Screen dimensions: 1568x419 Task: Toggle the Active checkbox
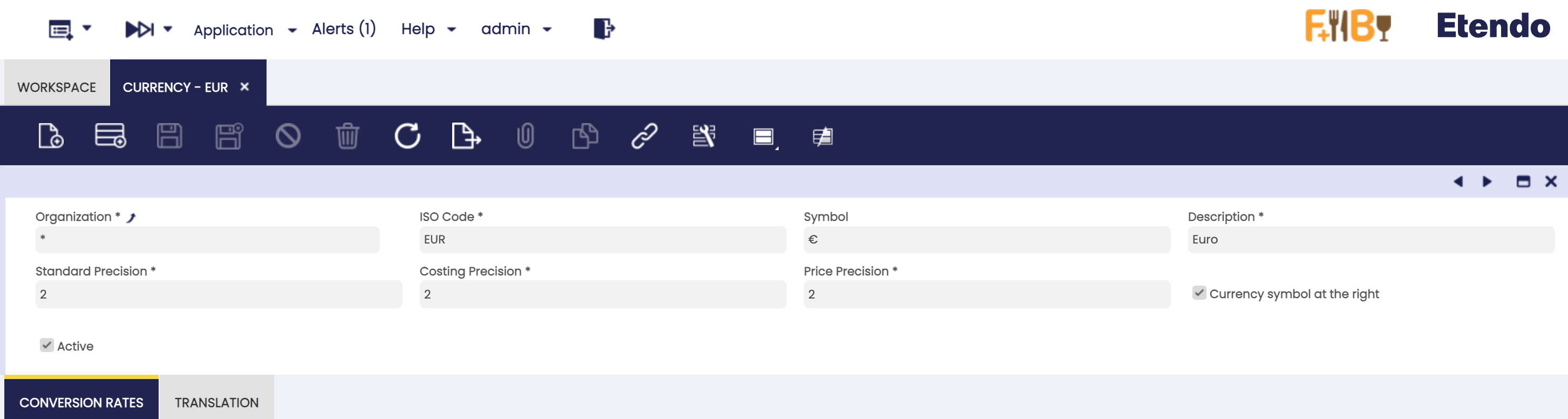[x=47, y=346]
